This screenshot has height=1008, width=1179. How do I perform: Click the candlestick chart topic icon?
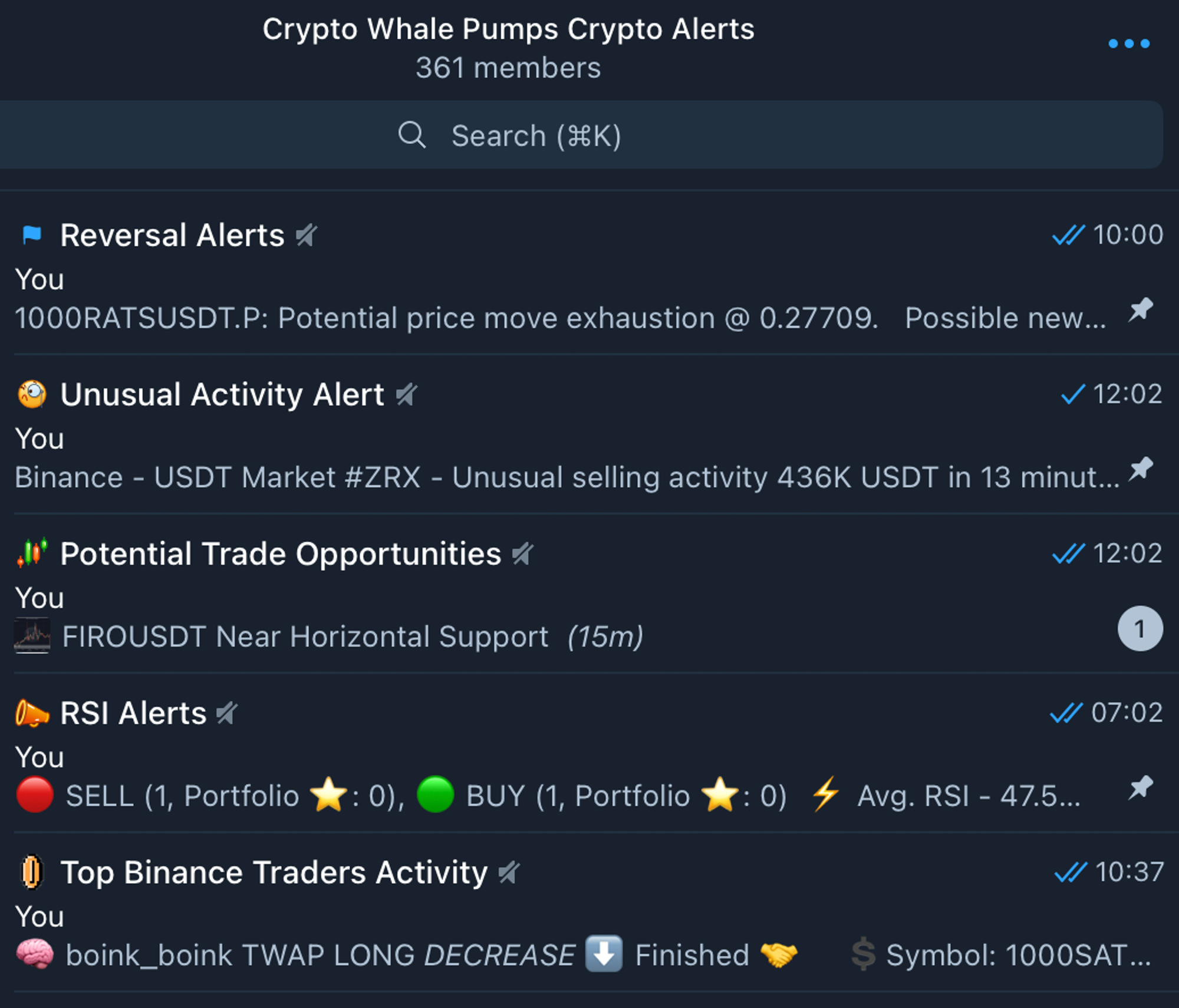point(32,553)
